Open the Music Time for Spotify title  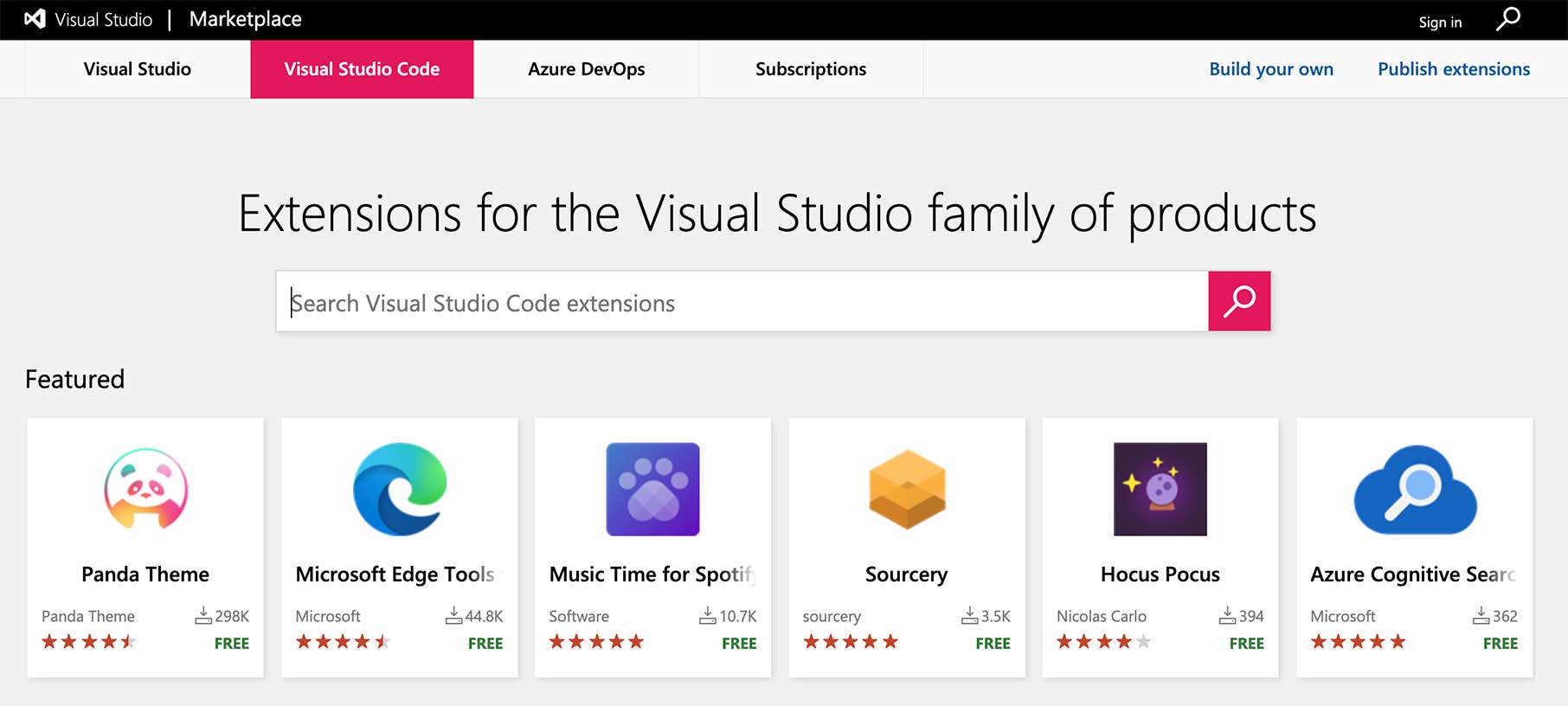coord(652,574)
